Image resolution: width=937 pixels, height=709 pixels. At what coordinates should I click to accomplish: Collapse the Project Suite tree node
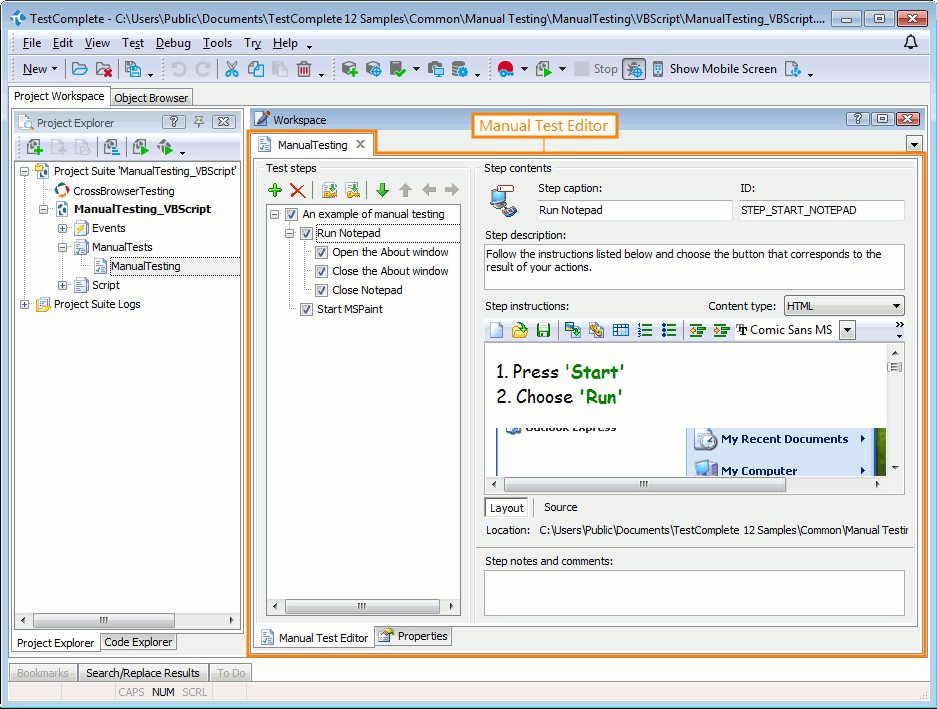tap(25, 172)
